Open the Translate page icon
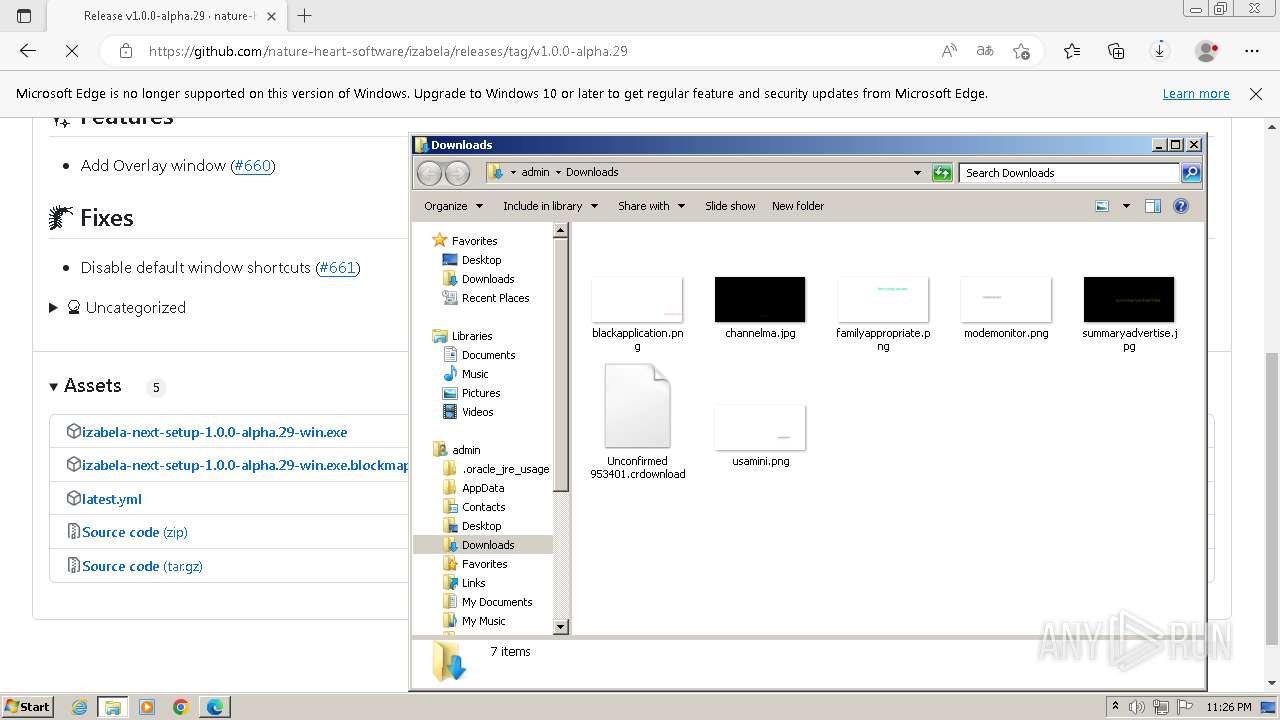This screenshot has height=720, width=1280. point(985,51)
